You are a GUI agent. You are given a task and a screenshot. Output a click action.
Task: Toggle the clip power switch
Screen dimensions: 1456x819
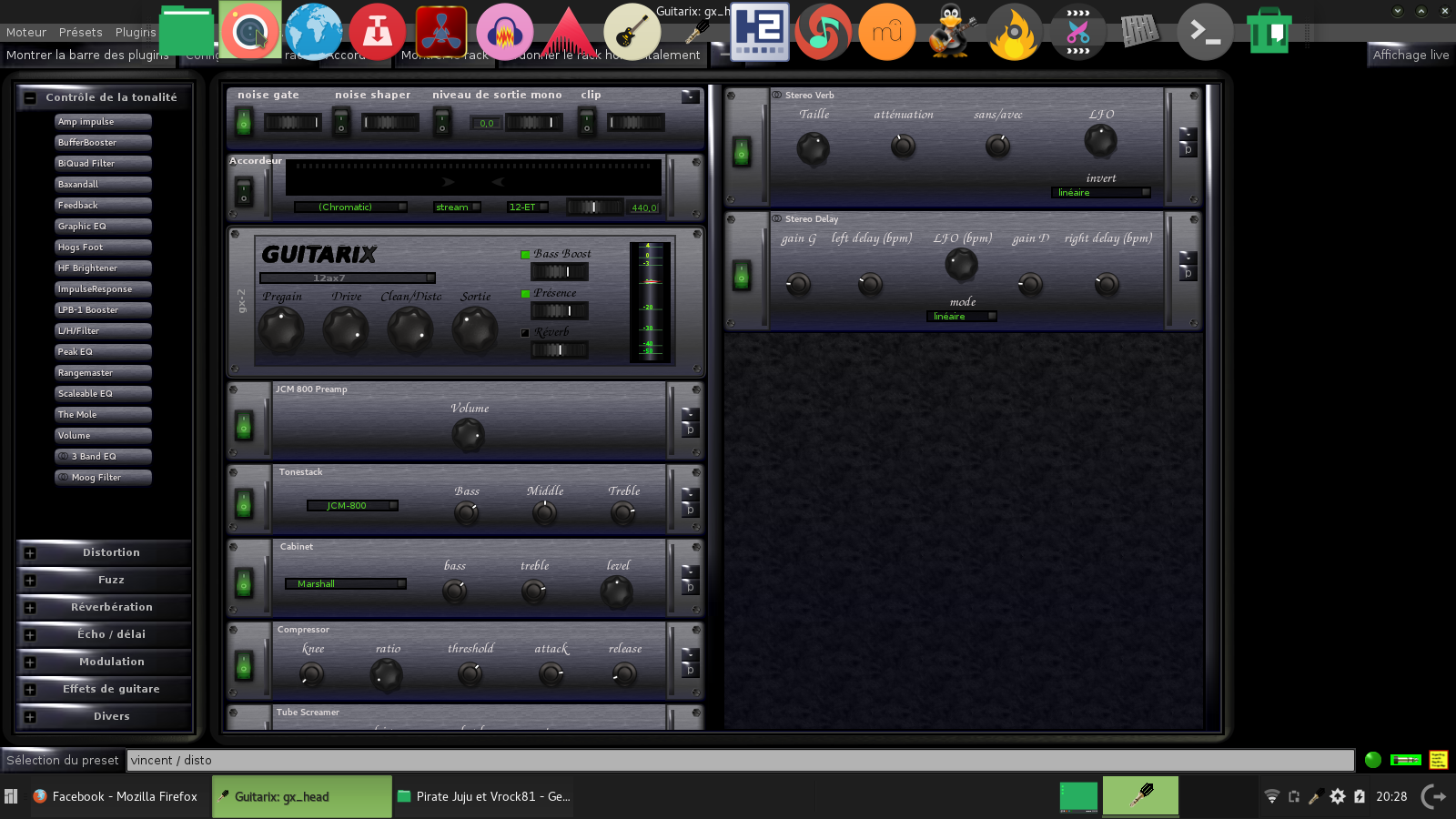[587, 121]
